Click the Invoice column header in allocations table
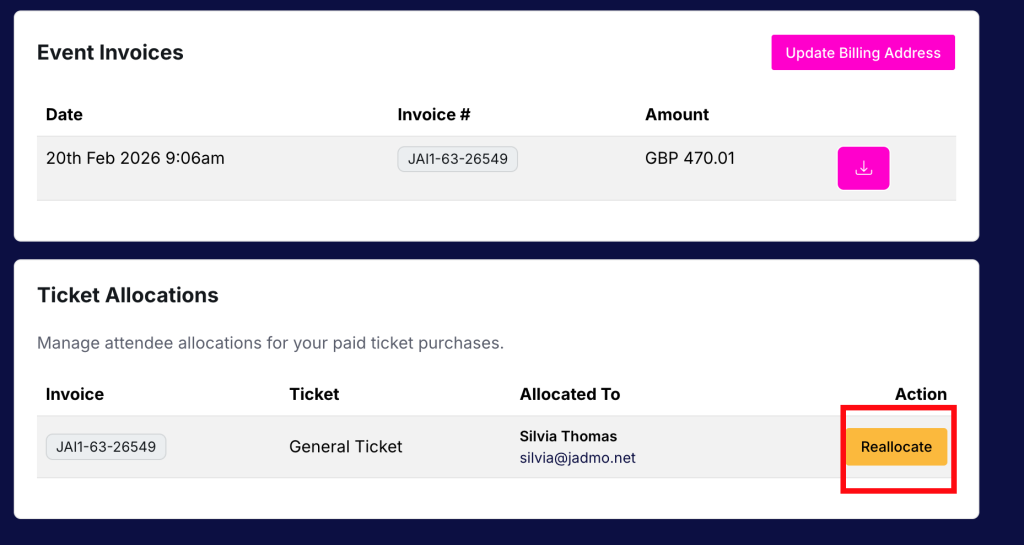The height and width of the screenshot is (545, 1024). 74,394
